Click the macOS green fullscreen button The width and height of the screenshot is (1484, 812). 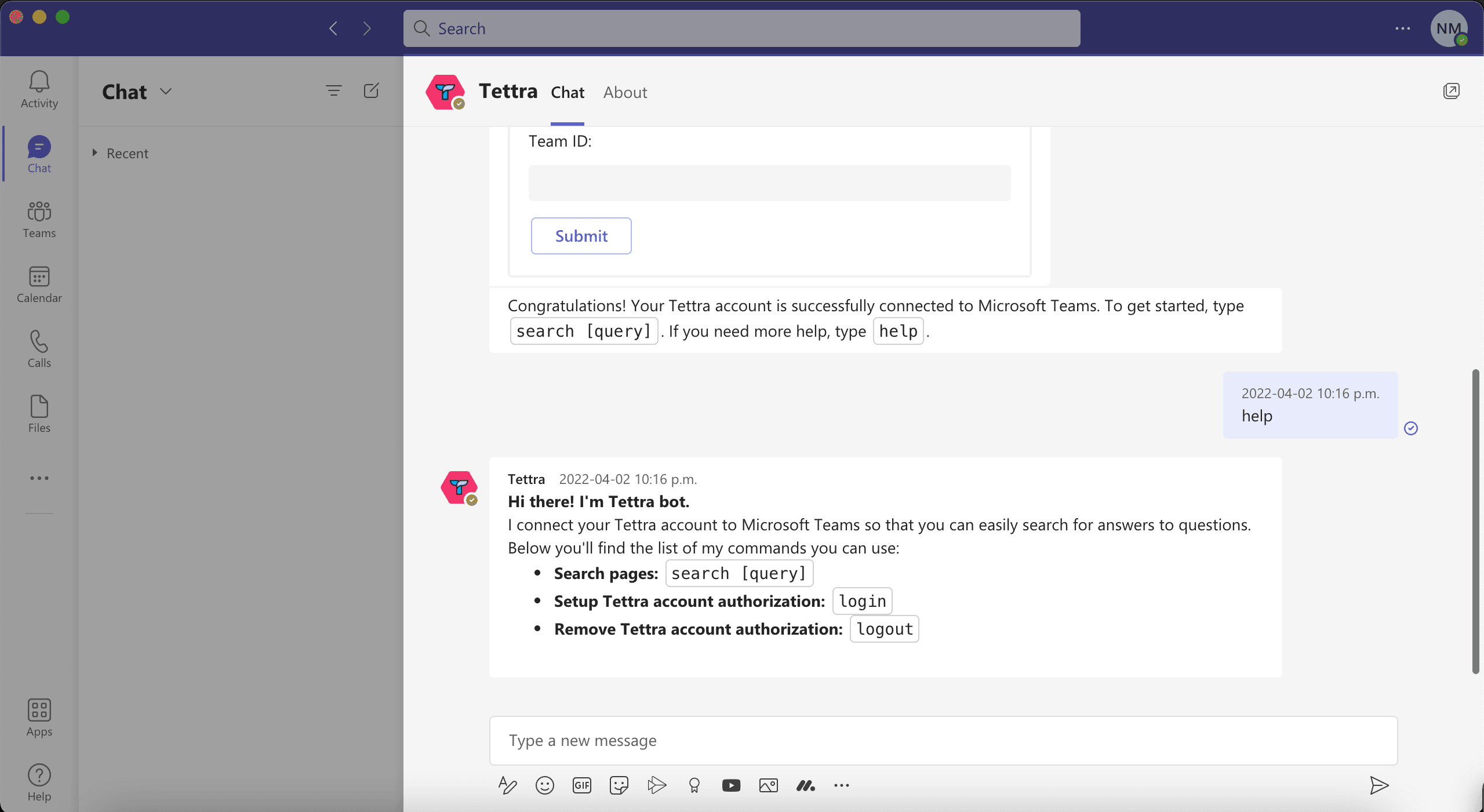click(x=63, y=17)
